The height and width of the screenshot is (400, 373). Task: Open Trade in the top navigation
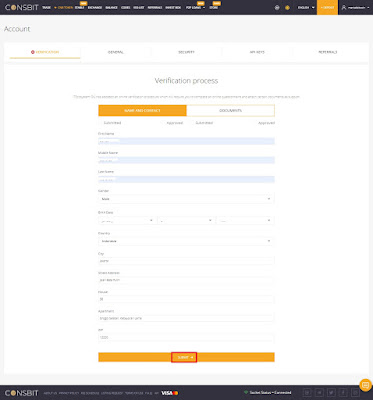point(46,7)
